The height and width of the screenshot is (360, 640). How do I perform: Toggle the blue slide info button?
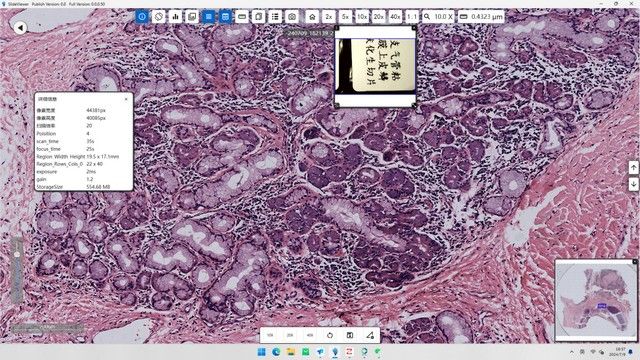pos(142,17)
